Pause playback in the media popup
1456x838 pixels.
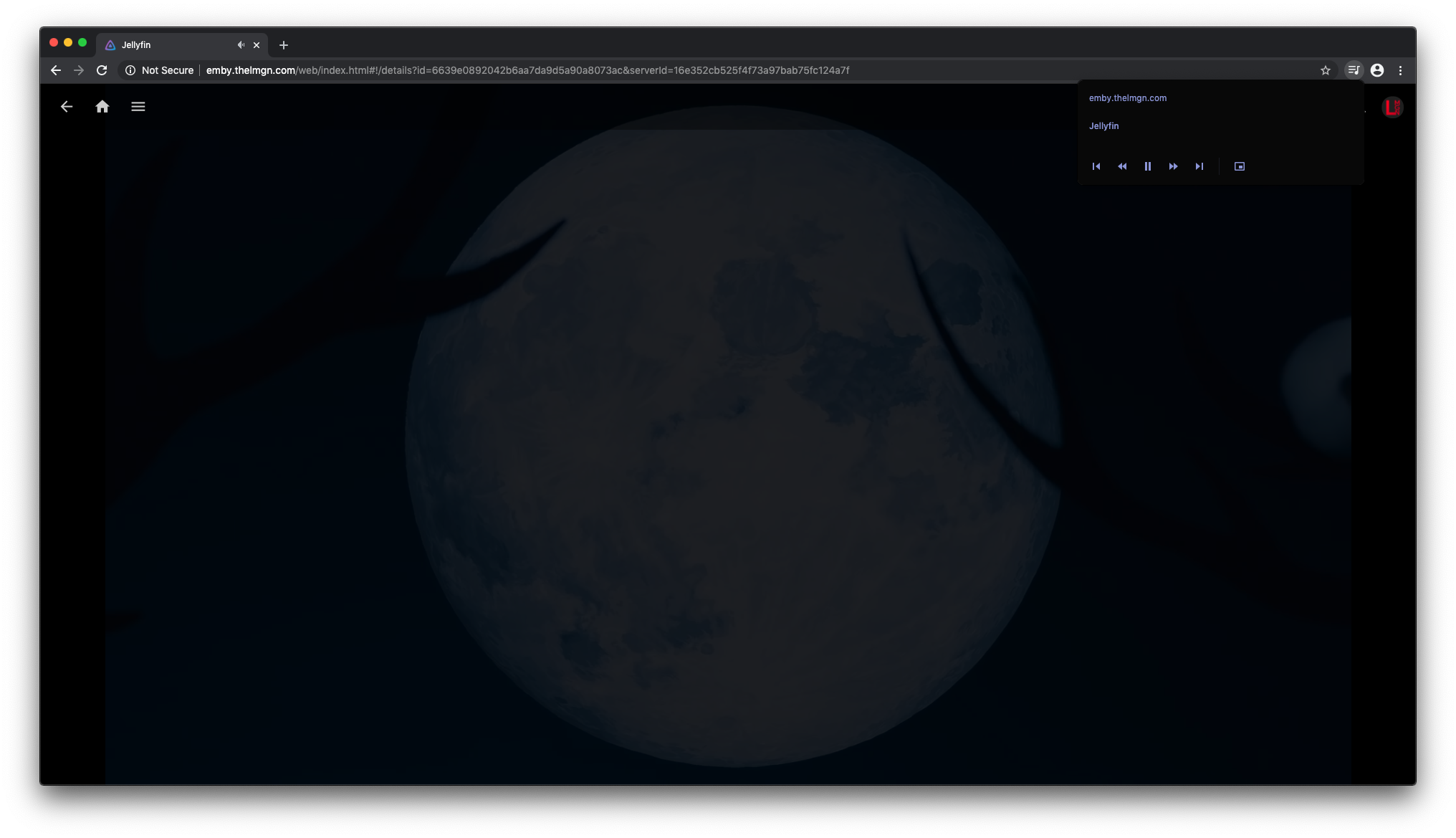(x=1148, y=166)
